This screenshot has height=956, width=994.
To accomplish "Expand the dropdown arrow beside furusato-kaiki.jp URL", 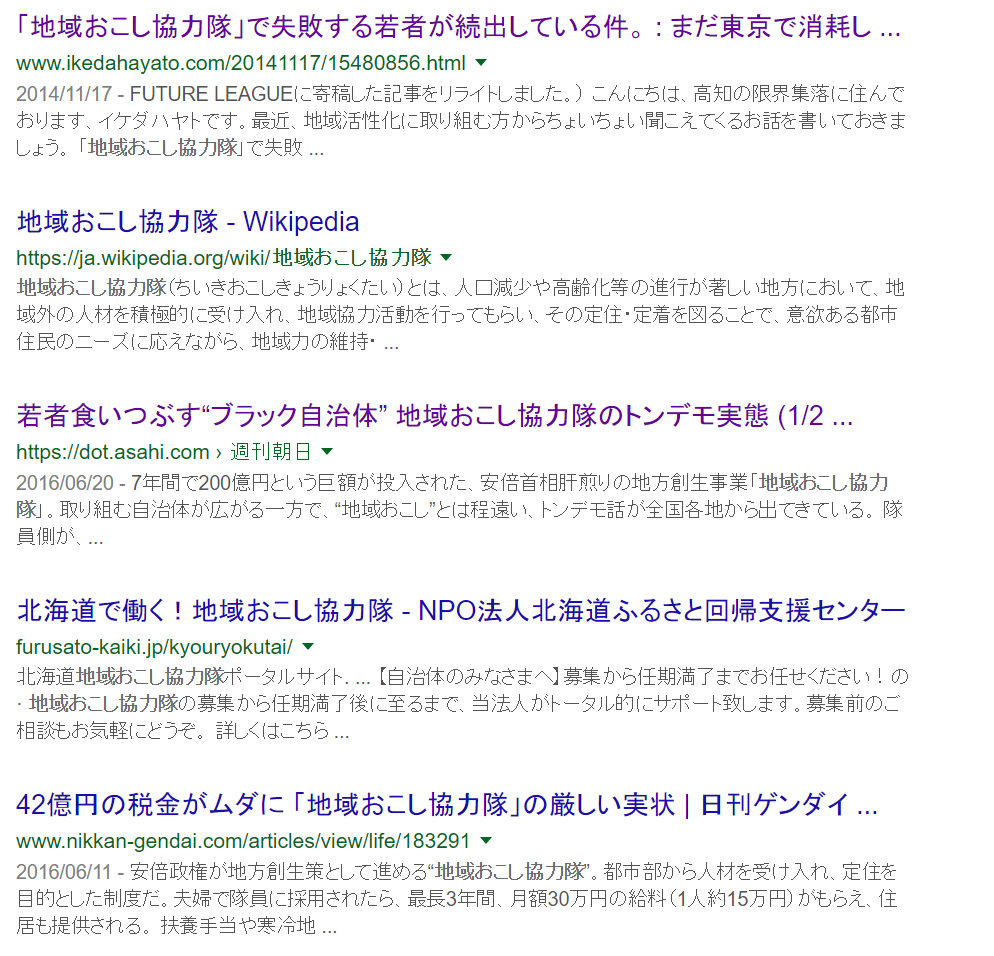I will (308, 646).
